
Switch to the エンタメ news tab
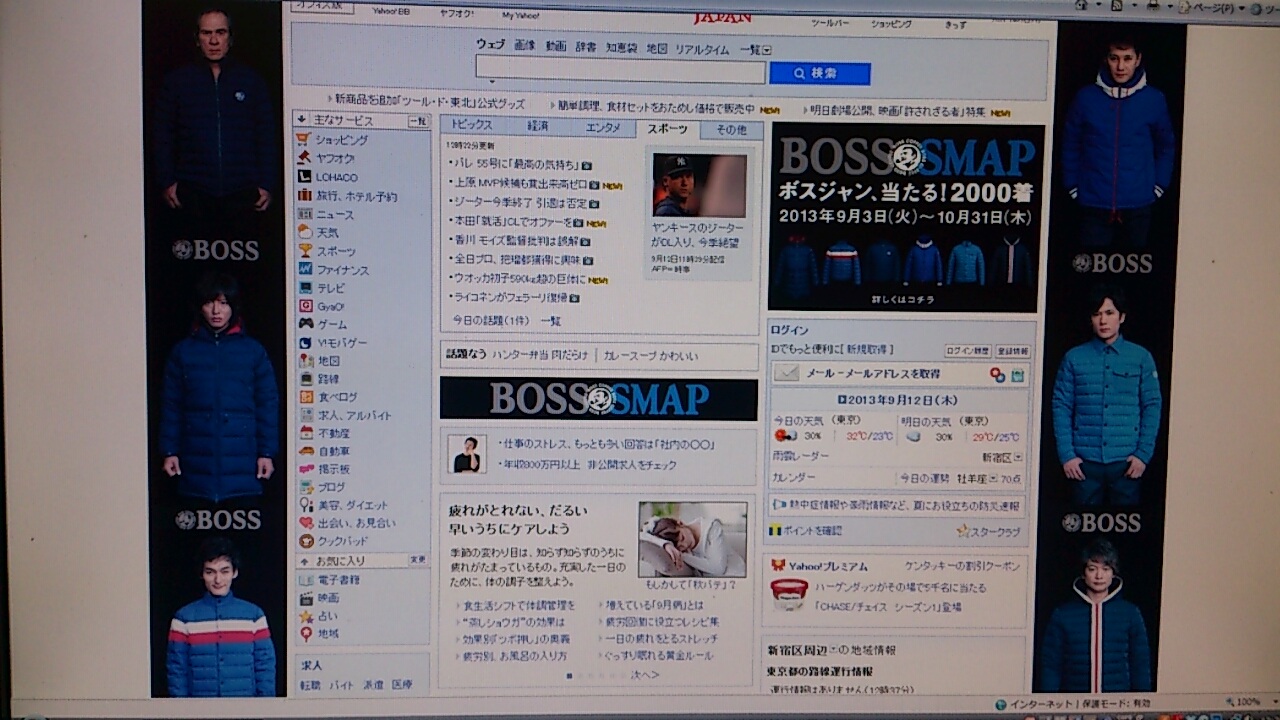point(603,127)
